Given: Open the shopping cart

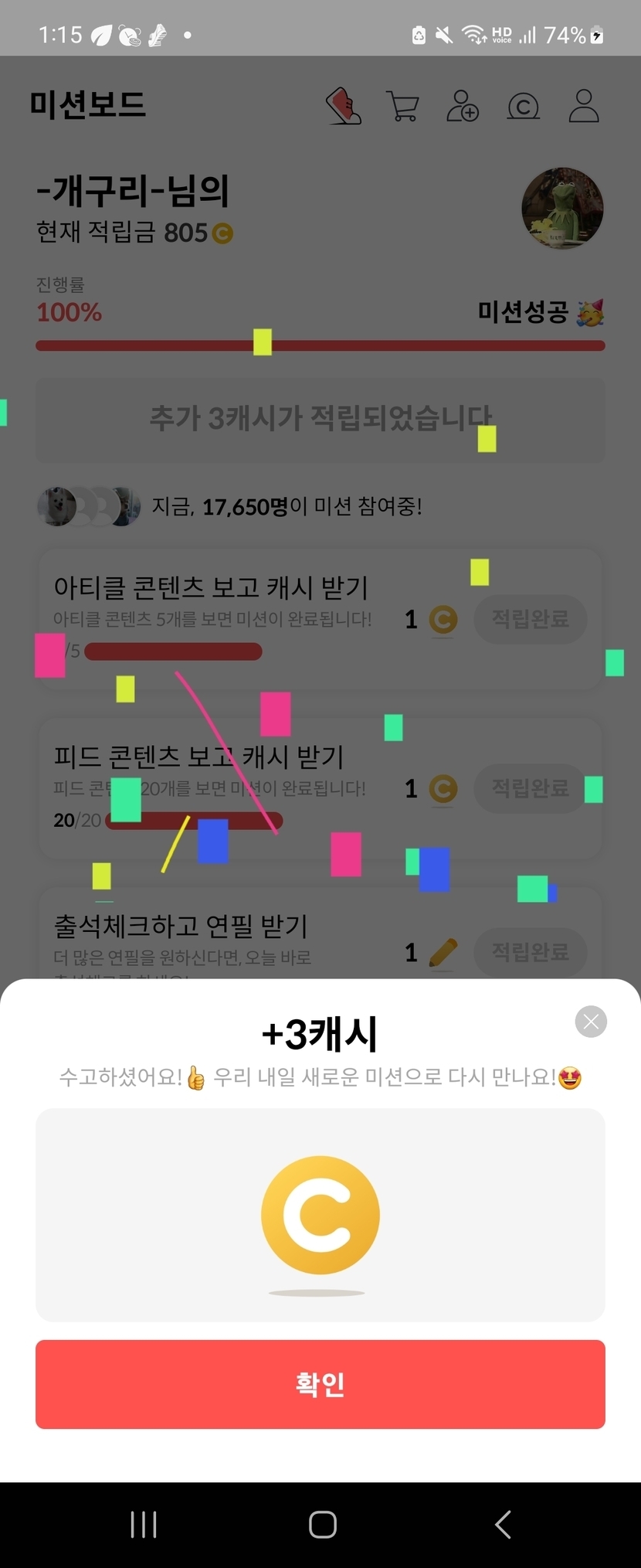Looking at the screenshot, I should tap(402, 107).
